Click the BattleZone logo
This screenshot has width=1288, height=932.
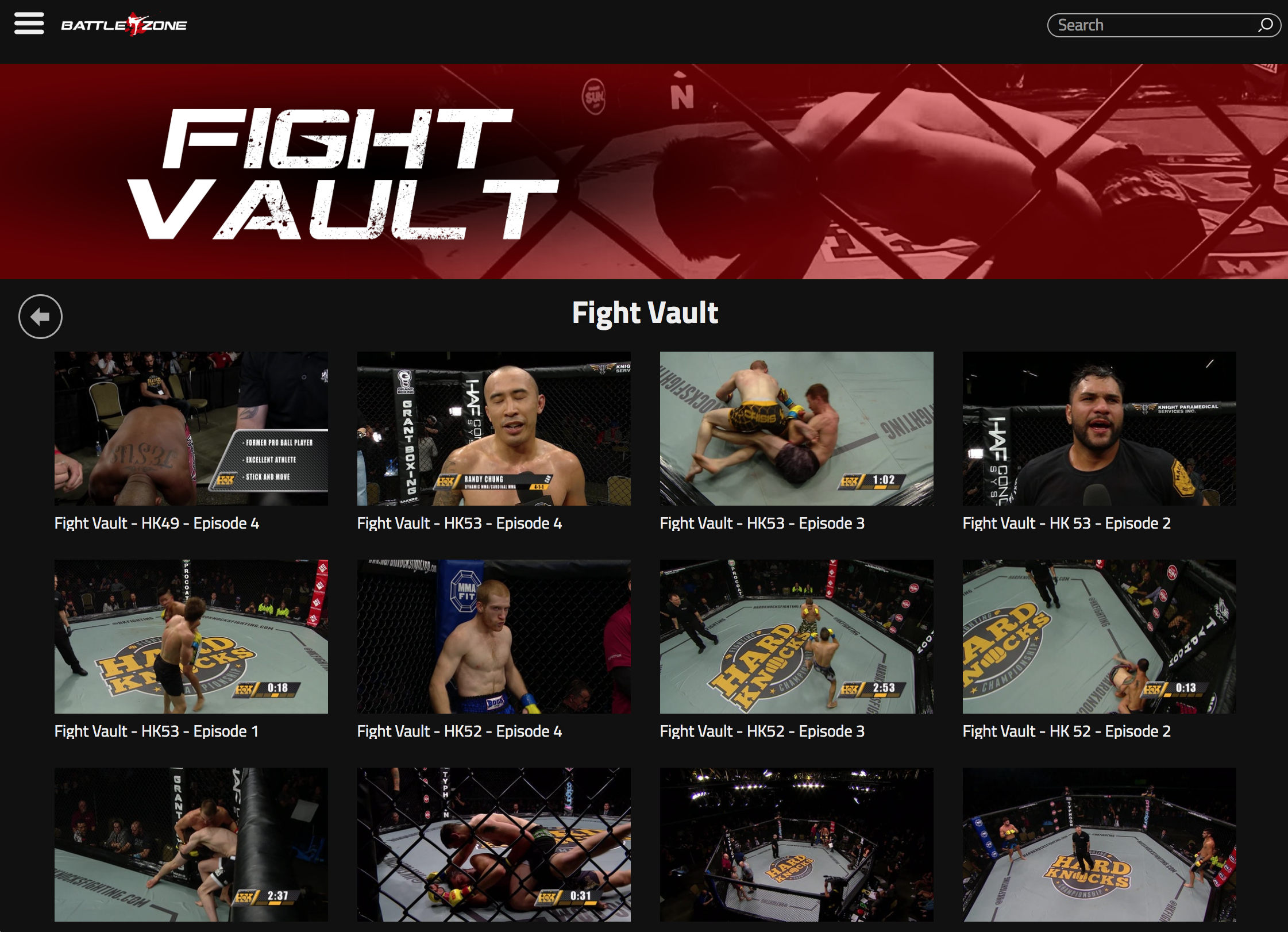pyautogui.click(x=124, y=24)
